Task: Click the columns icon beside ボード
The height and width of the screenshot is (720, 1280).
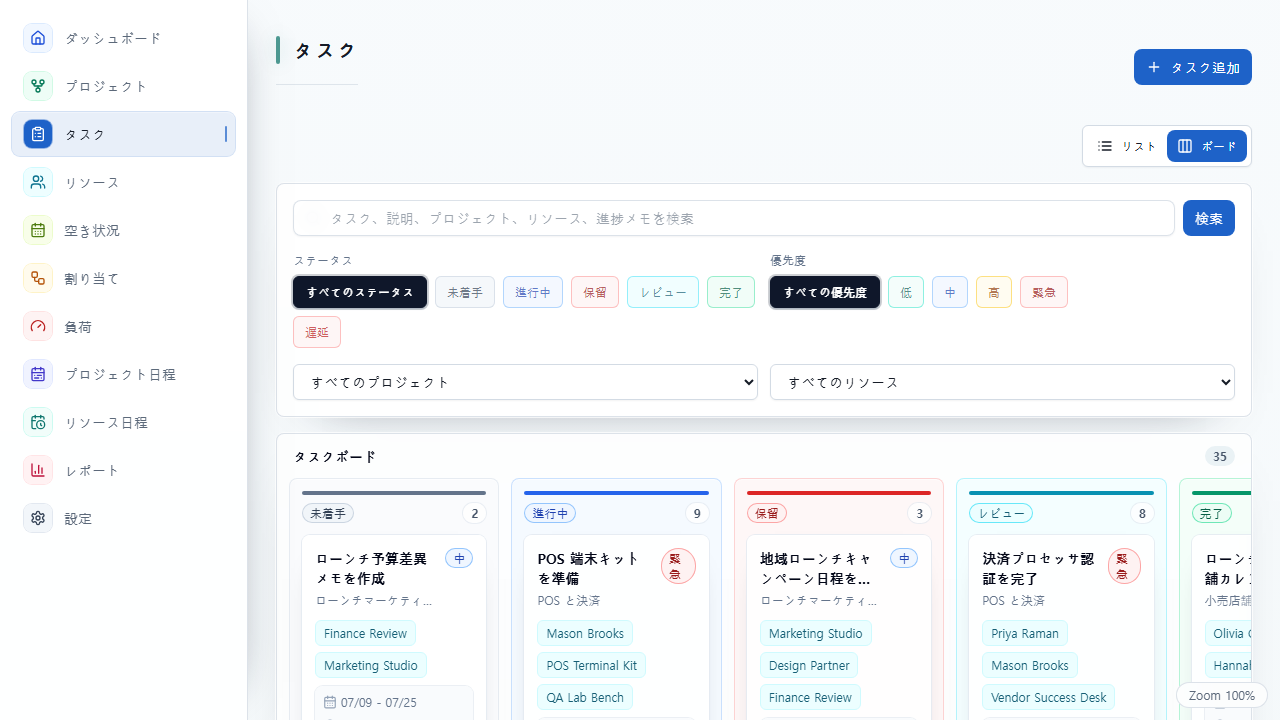Action: [1185, 146]
